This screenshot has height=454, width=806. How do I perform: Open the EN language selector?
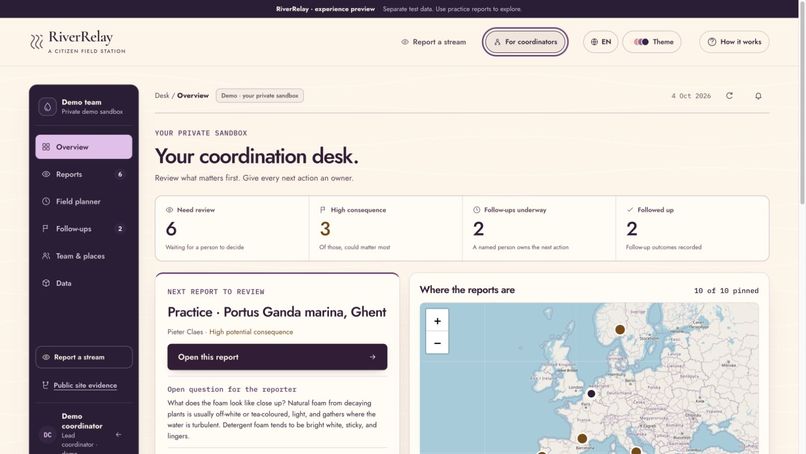pyautogui.click(x=600, y=42)
